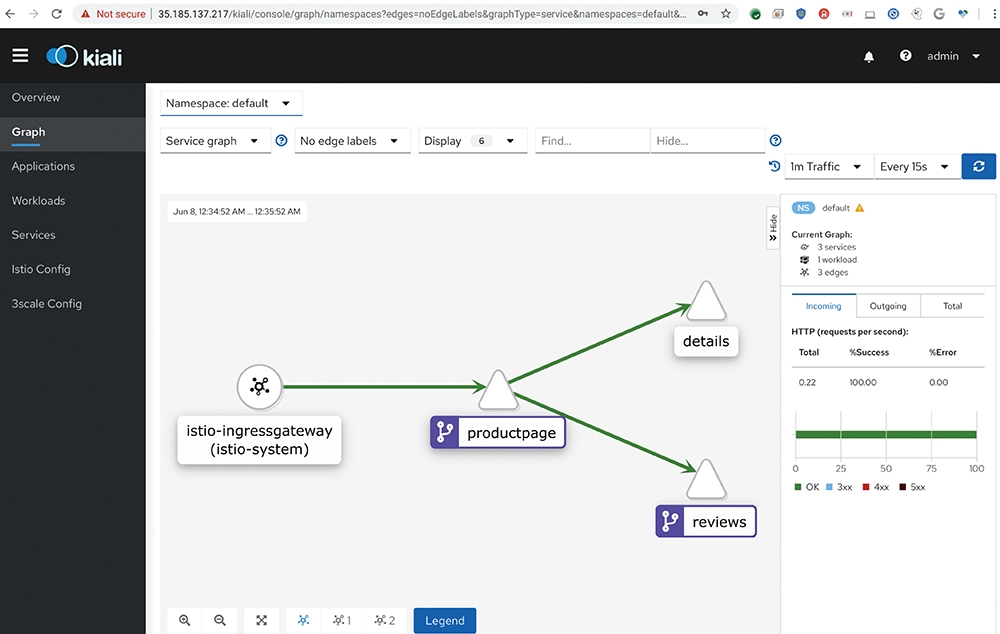Expand the Namespace: default dropdown
Screen dimensions: 1000x634
coord(231,103)
